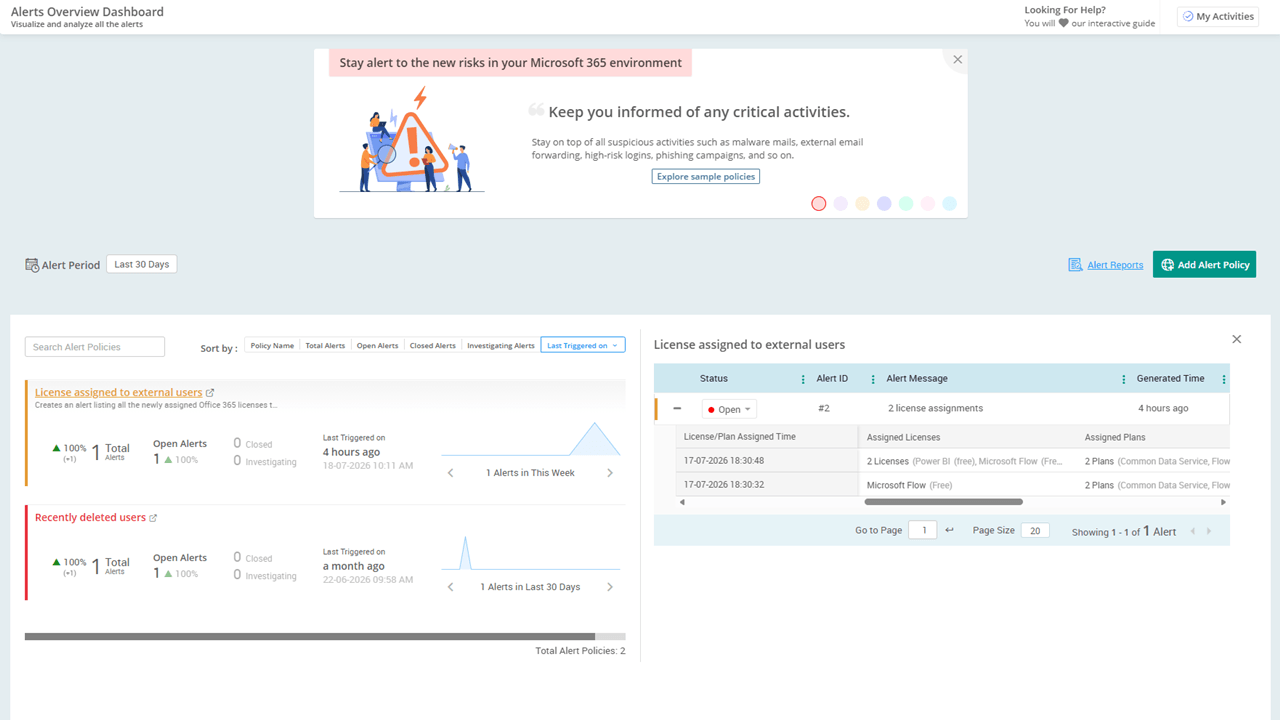Click the alert policies list horizontal scrollbar
This screenshot has height=720, width=1280.
click(x=310, y=636)
